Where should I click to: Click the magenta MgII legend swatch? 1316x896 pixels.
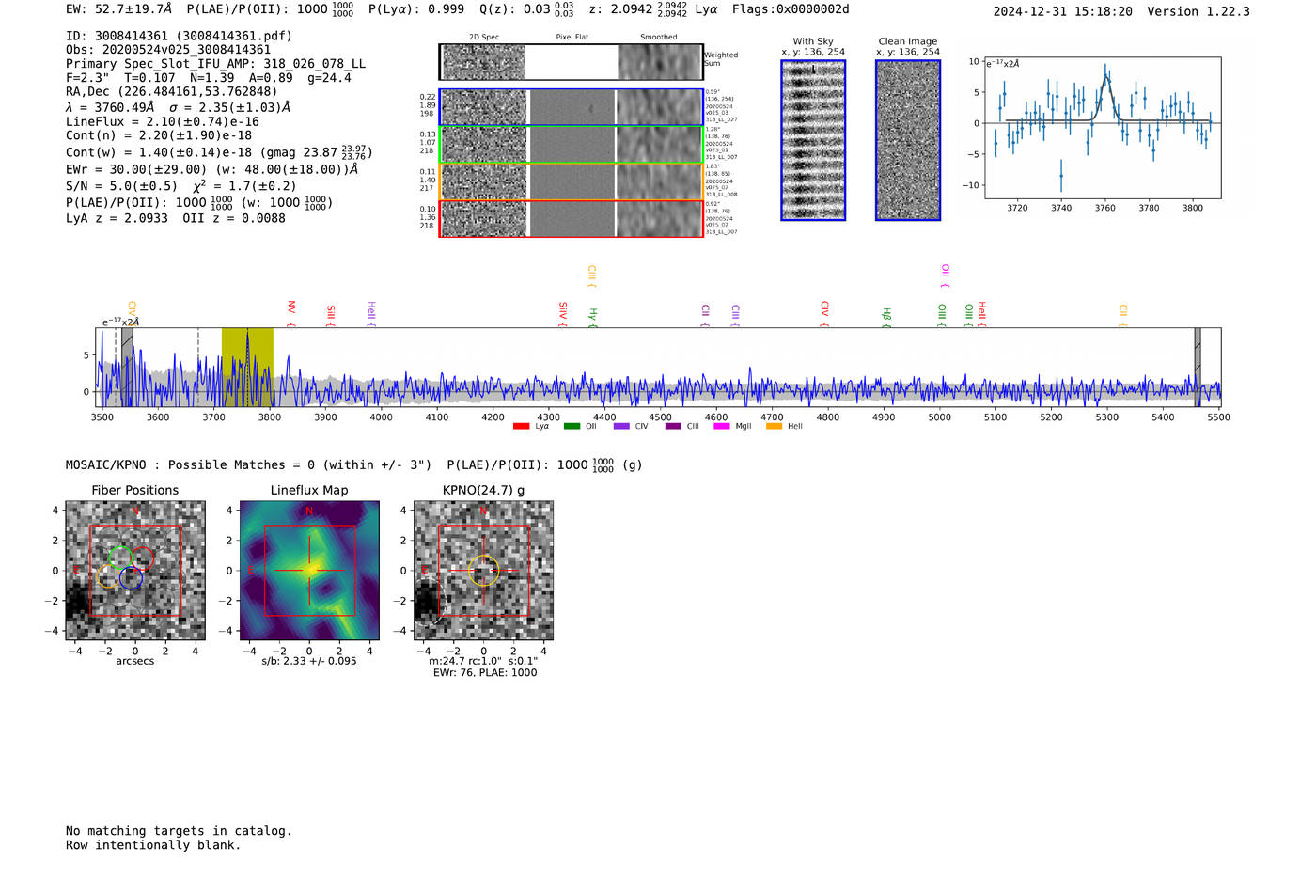click(x=722, y=426)
